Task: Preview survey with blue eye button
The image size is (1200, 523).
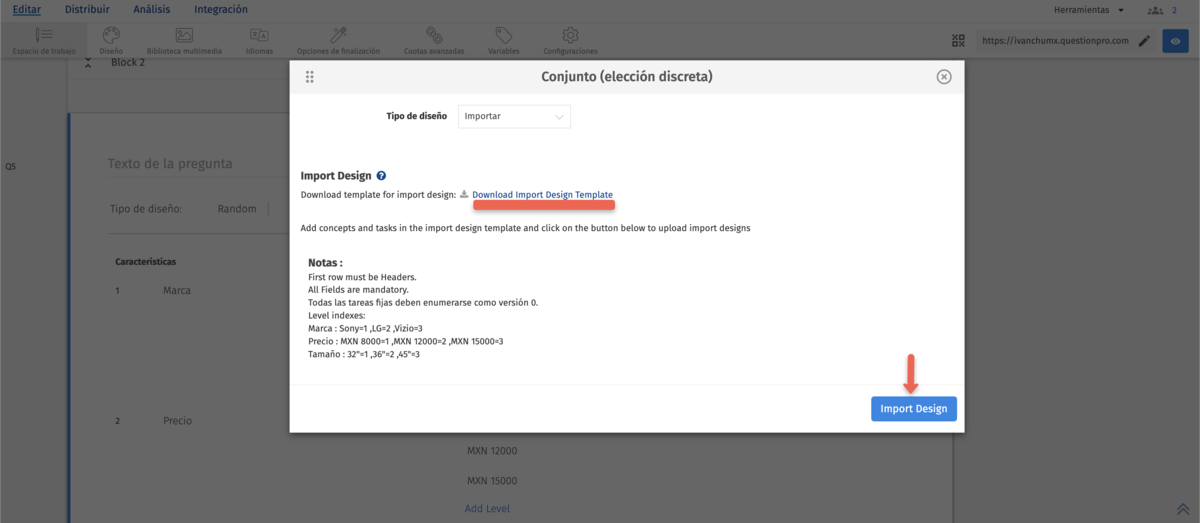Action: point(1175,41)
